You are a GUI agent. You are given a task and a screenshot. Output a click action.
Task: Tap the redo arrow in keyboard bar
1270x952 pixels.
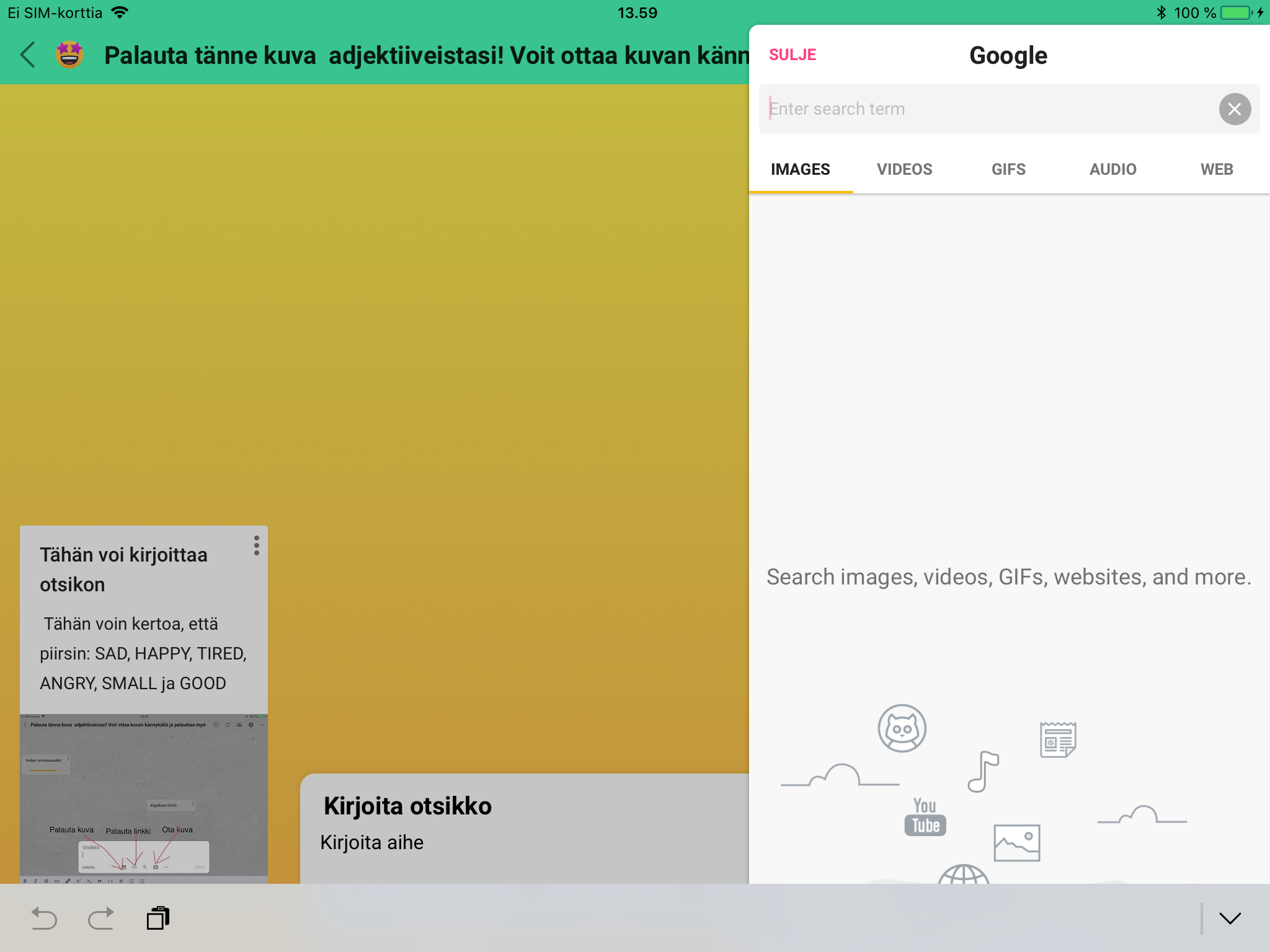pyautogui.click(x=101, y=918)
